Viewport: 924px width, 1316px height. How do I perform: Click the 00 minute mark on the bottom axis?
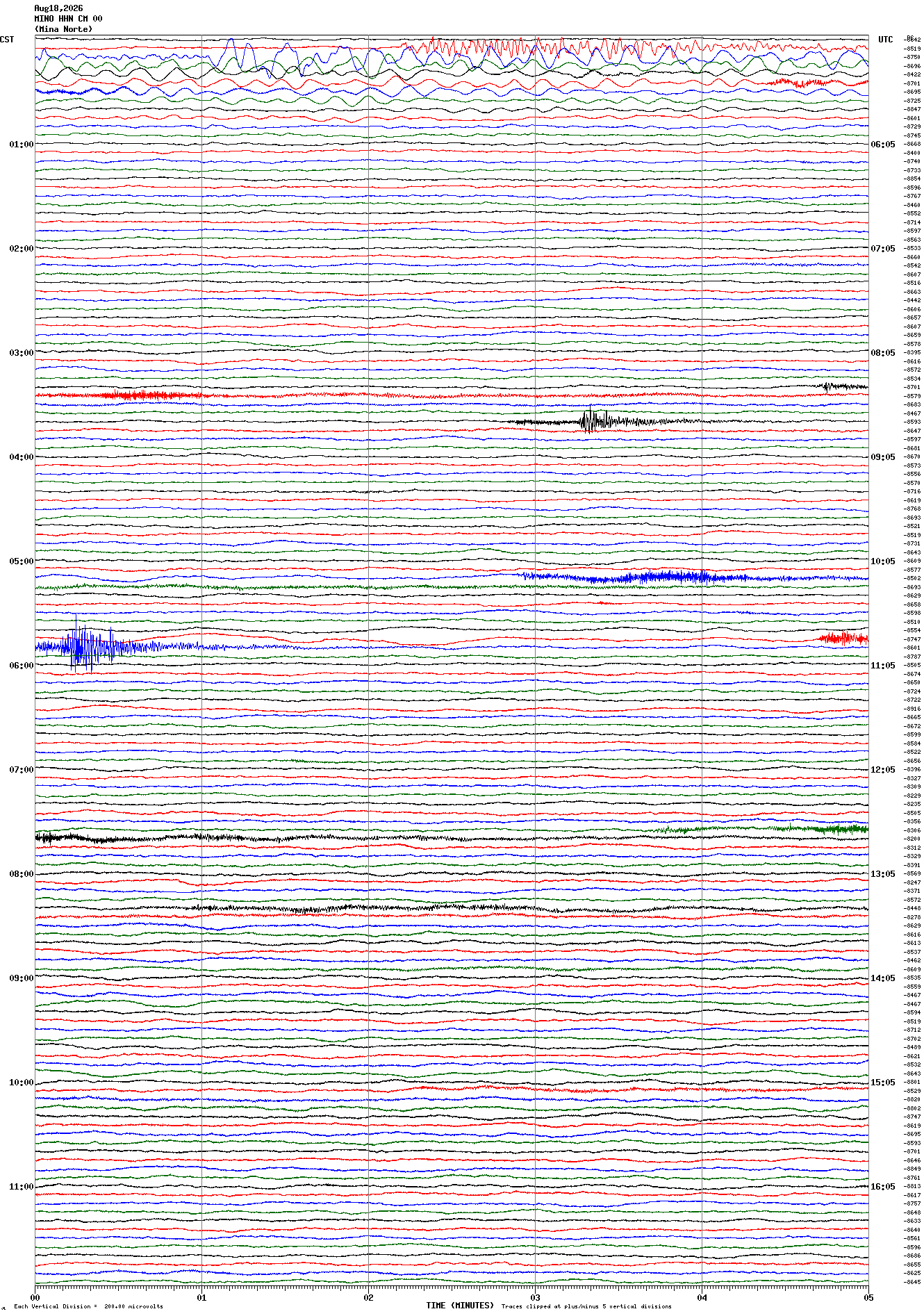pyautogui.click(x=35, y=1297)
